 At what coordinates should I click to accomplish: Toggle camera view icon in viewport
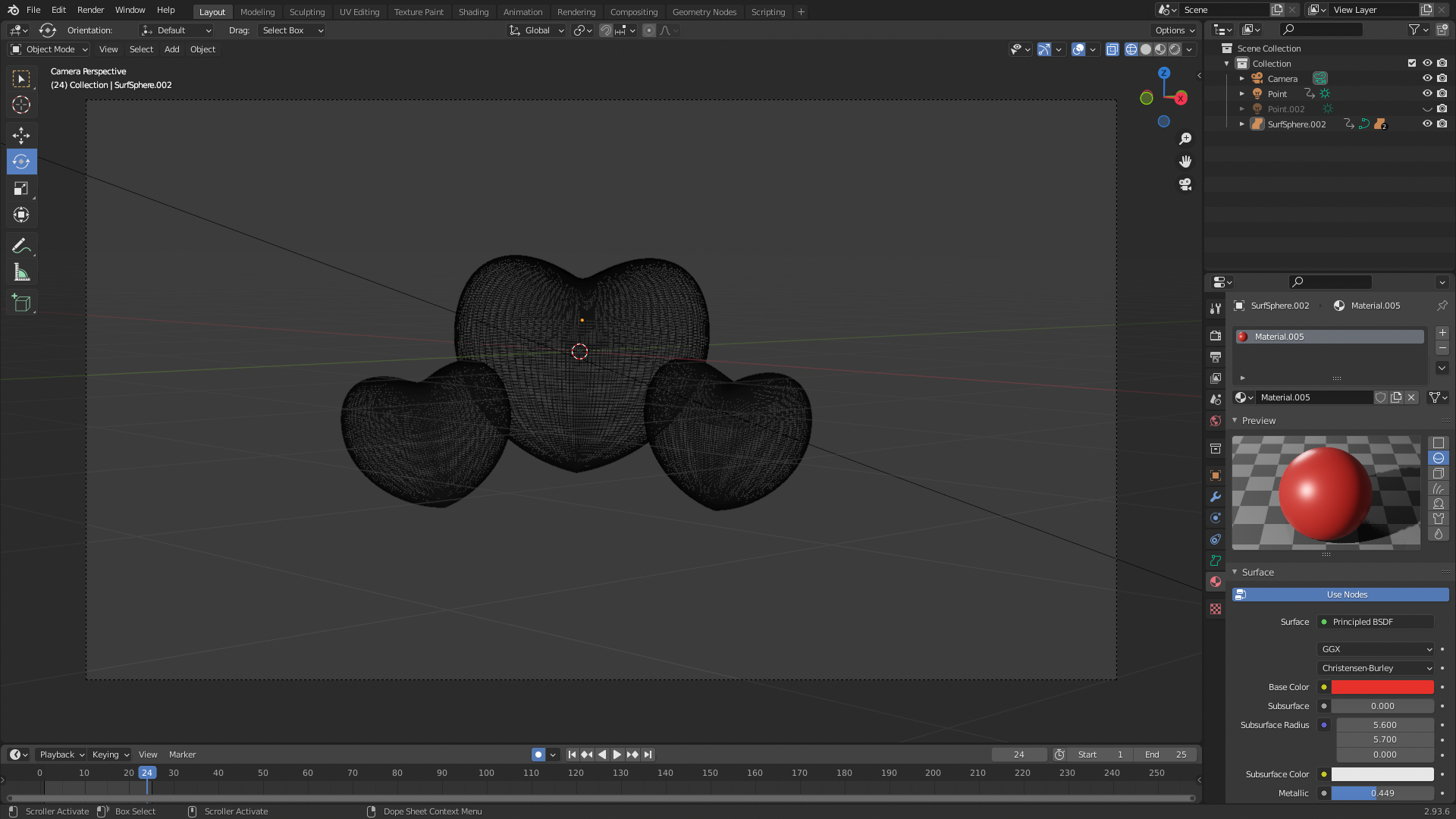[1185, 184]
